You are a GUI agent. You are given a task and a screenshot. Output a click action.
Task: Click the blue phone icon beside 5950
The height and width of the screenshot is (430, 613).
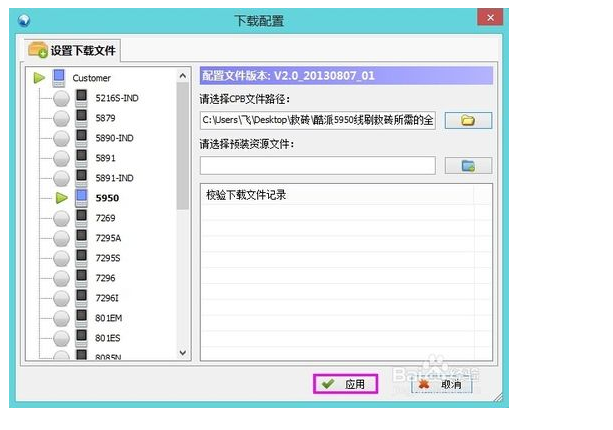point(81,198)
